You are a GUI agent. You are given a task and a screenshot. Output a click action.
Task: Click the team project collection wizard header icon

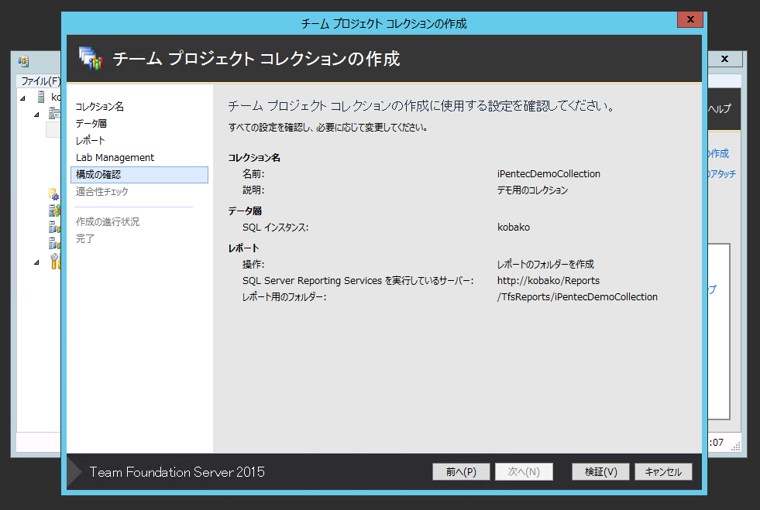[91, 58]
